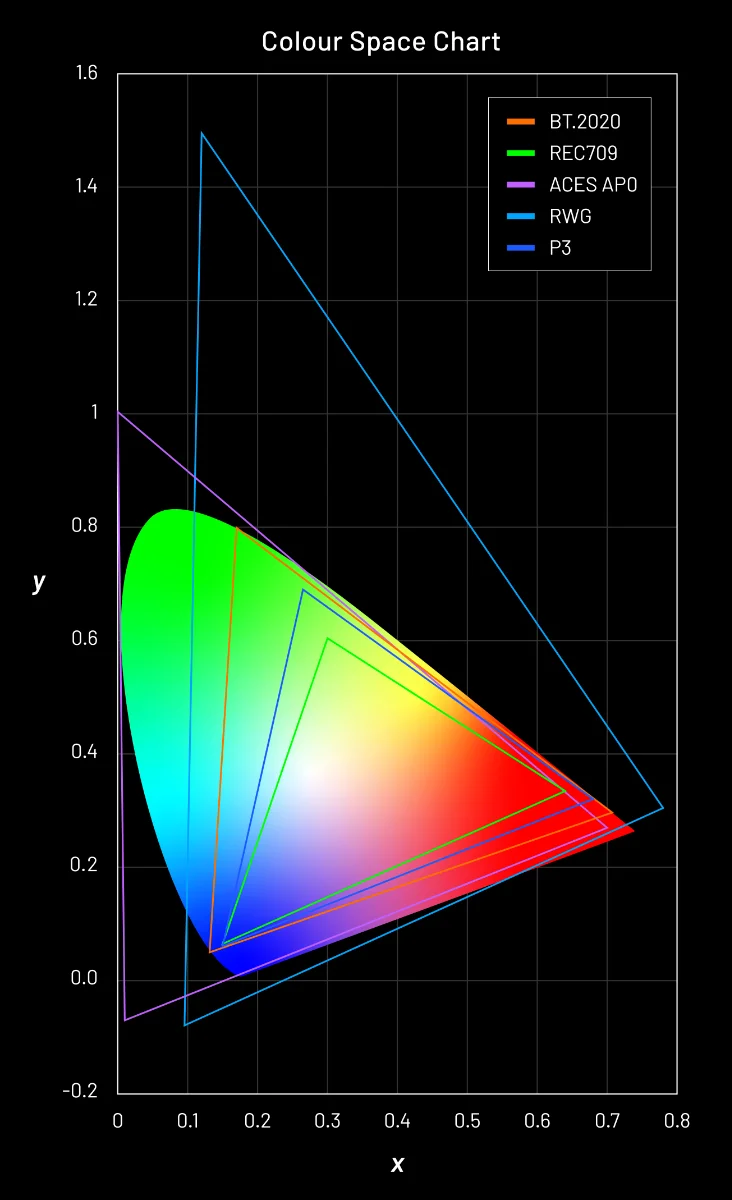
Task: Click the blue P3 legend swatch
Action: 521,248
